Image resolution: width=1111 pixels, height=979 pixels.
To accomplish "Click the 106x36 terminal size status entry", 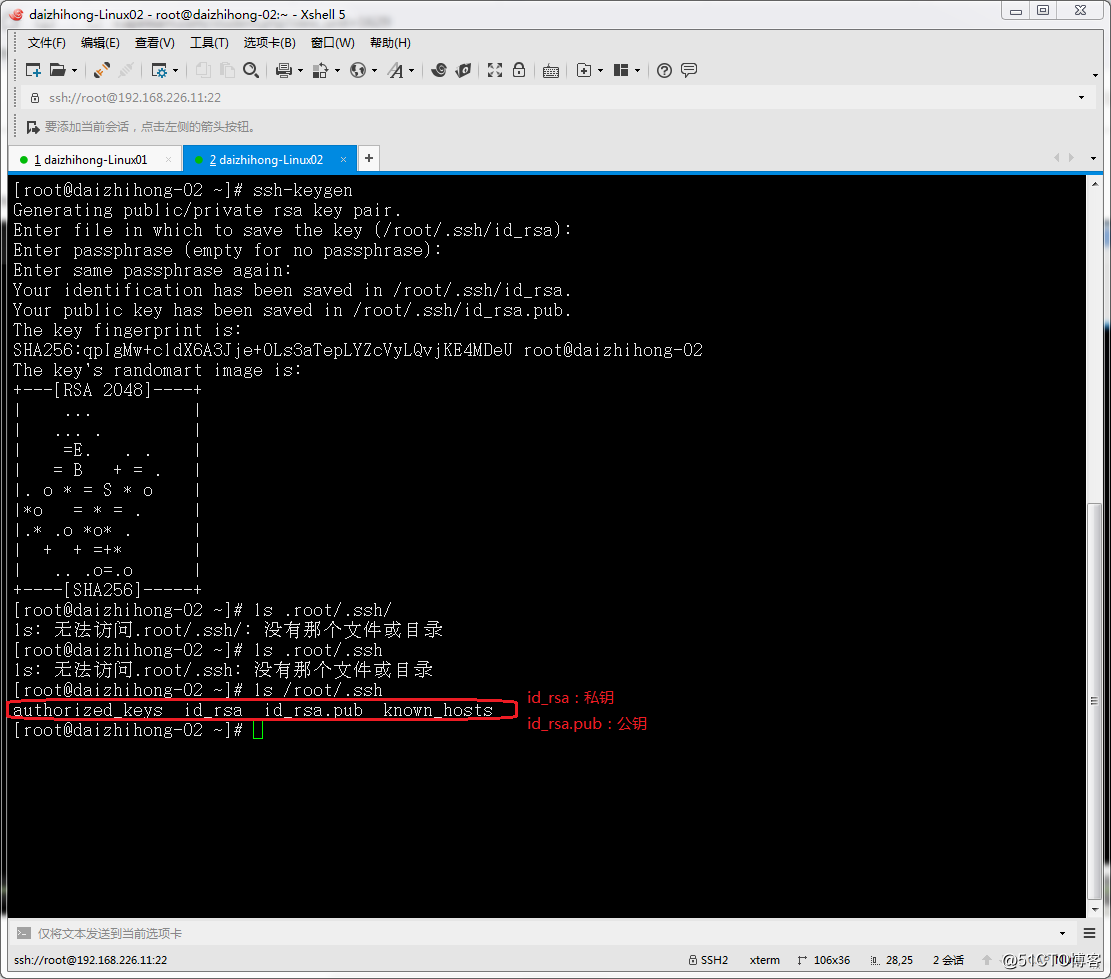I will point(823,960).
